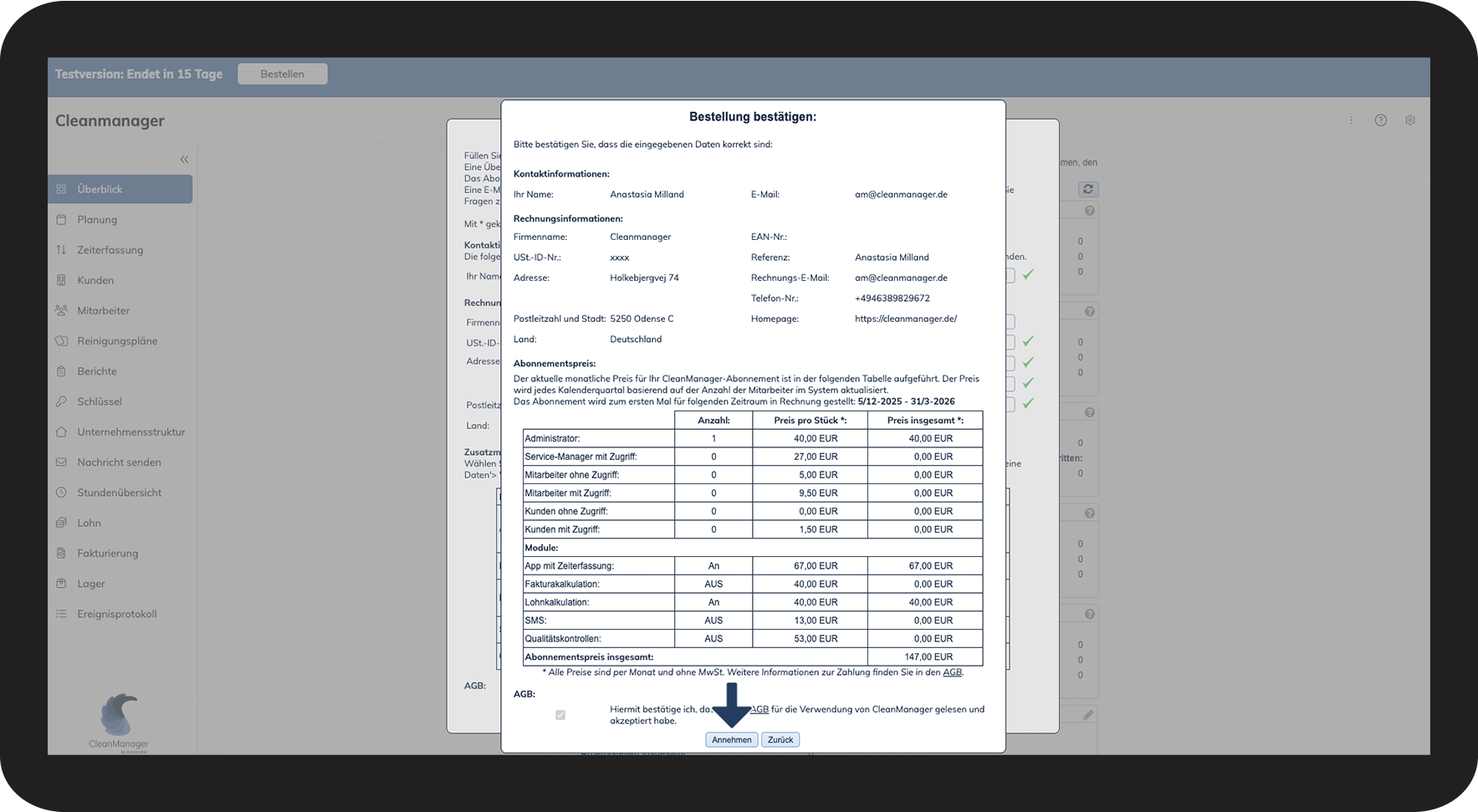Open settings with the gear icon

click(x=1410, y=120)
